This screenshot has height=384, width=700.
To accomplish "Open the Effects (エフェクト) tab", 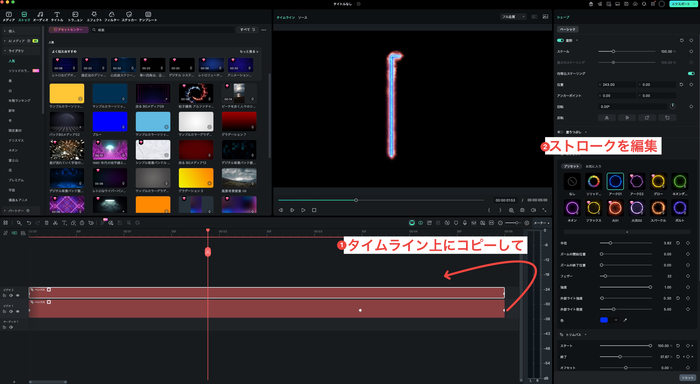I will [94, 17].
